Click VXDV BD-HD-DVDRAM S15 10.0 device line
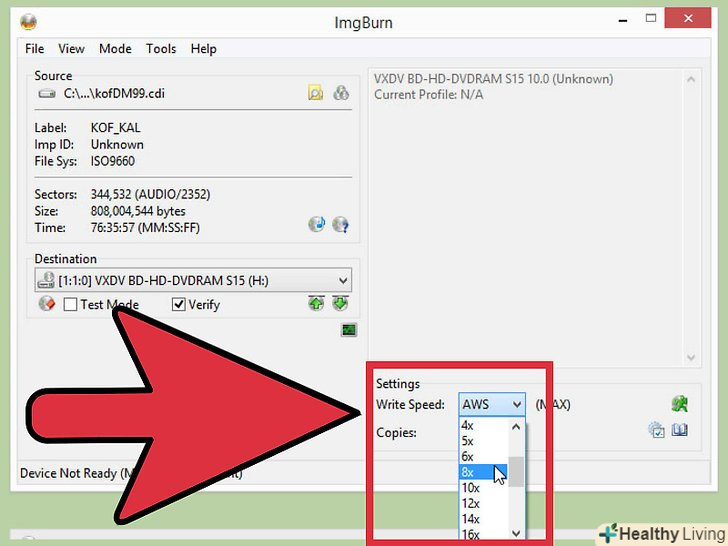728x546 pixels. point(494,79)
